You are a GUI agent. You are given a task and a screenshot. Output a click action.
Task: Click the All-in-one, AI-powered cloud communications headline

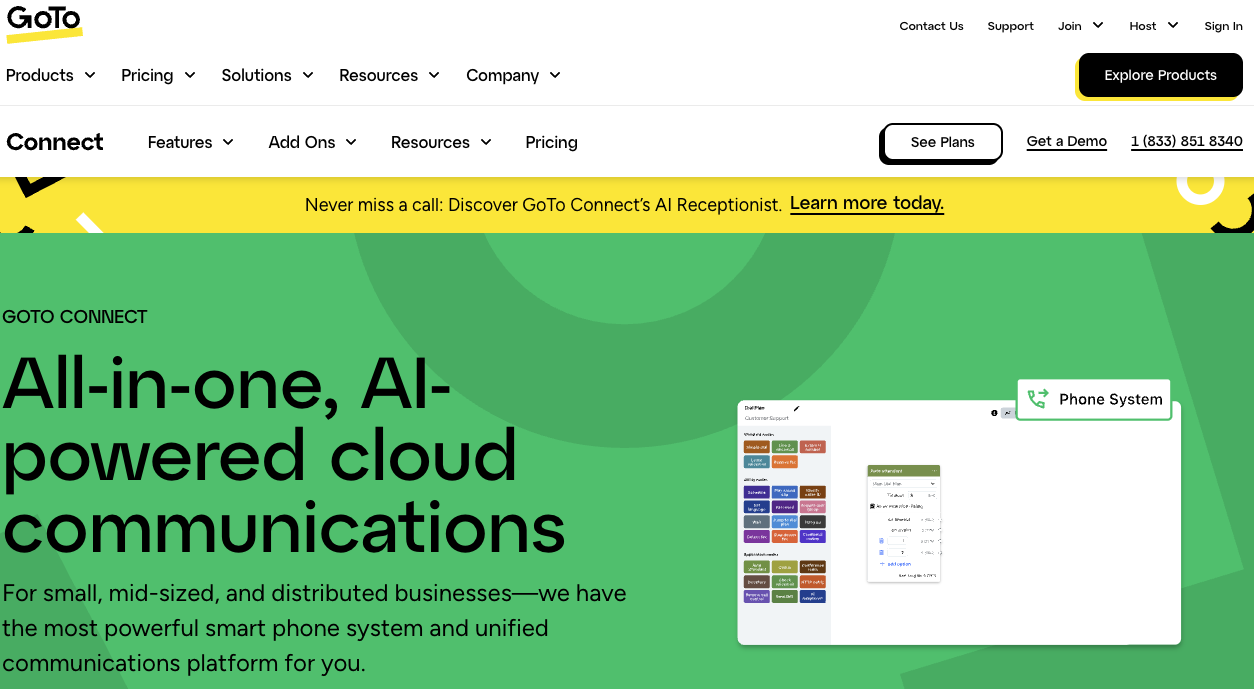tap(284, 455)
